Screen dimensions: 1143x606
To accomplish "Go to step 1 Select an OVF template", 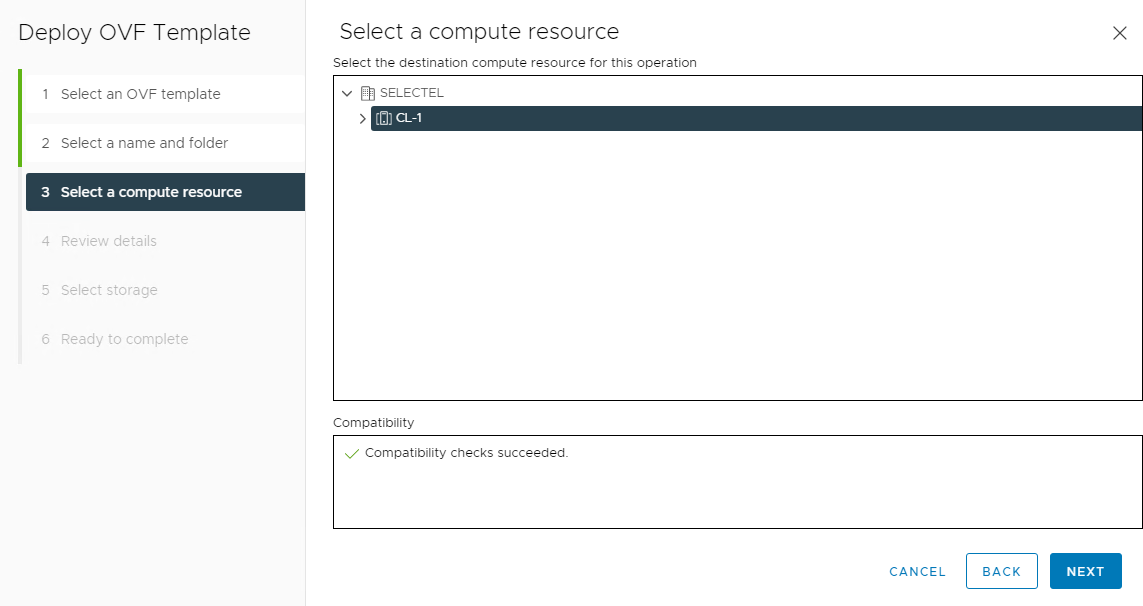I will point(140,94).
